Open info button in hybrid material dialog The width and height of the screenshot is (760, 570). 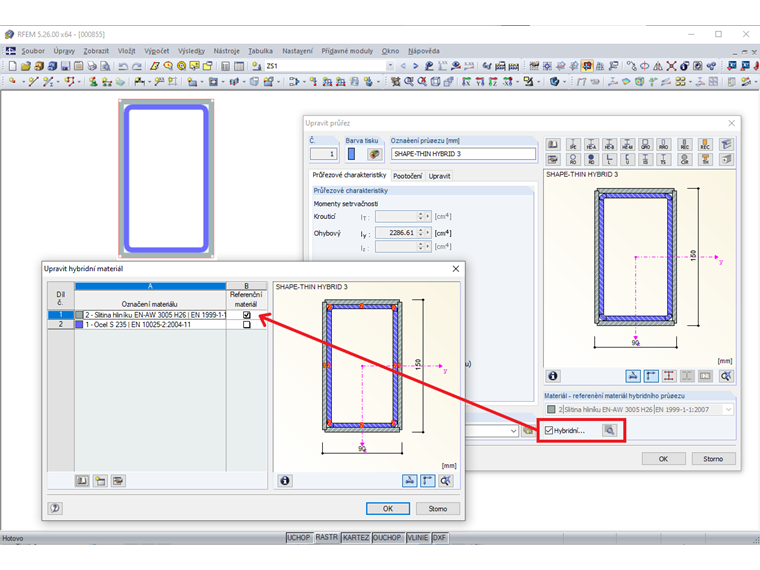285,480
